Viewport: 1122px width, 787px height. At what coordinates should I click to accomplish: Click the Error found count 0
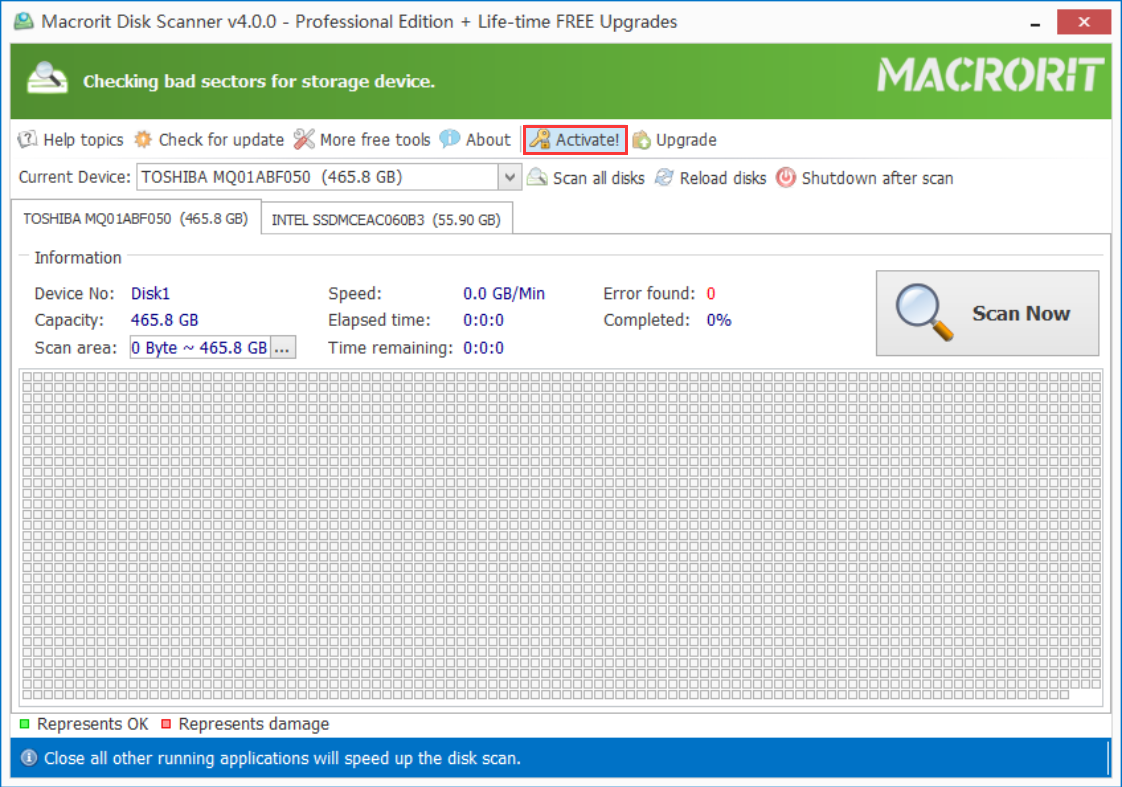pos(711,293)
